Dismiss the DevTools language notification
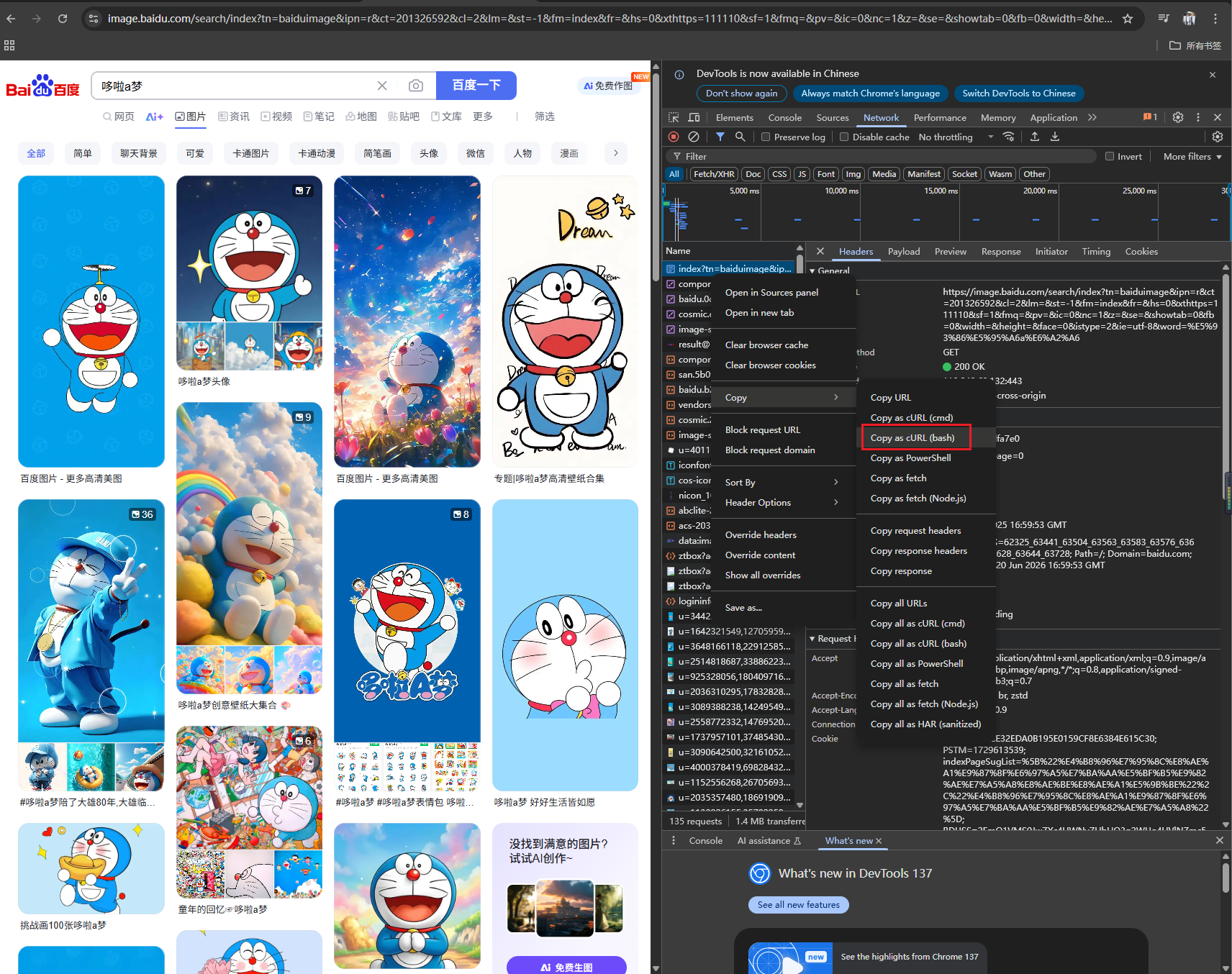Image resolution: width=1232 pixels, height=974 pixels. coord(1213,75)
